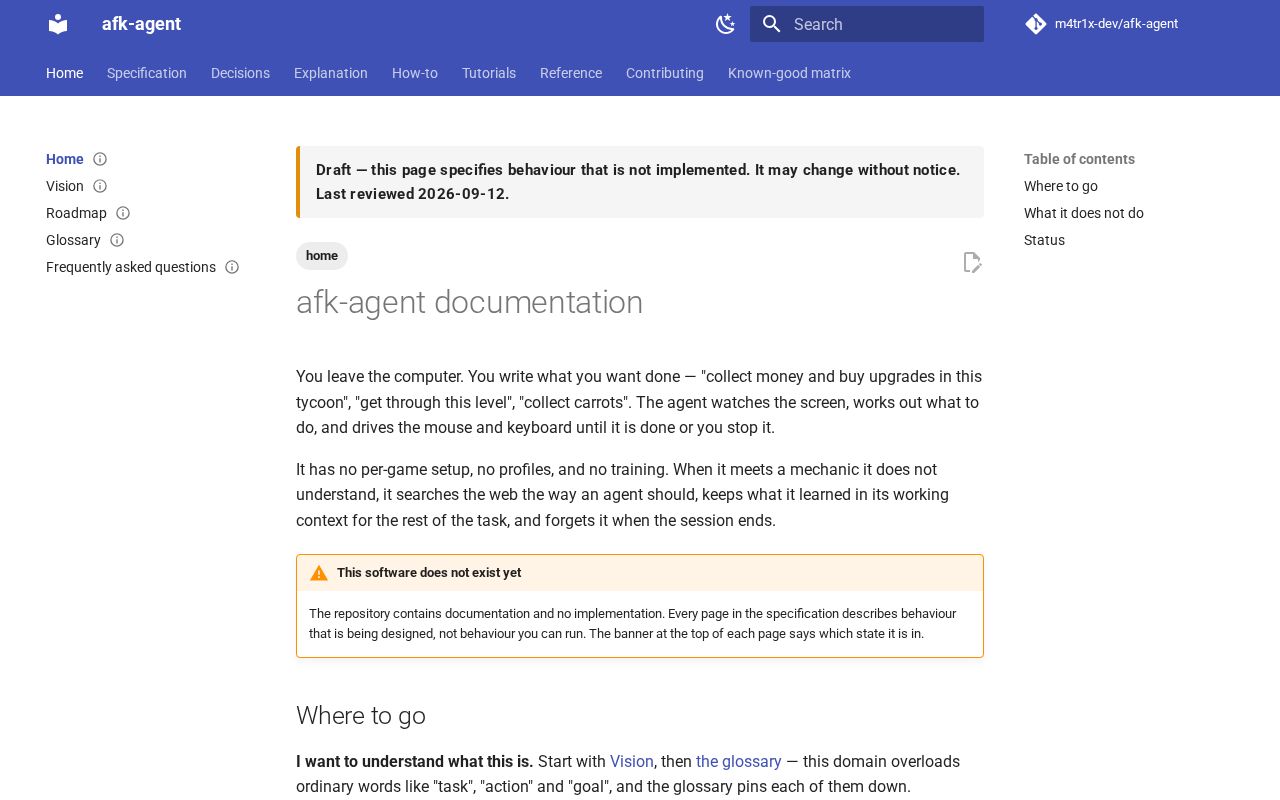
Task: Switch to the Explanation tab
Action: (x=331, y=73)
